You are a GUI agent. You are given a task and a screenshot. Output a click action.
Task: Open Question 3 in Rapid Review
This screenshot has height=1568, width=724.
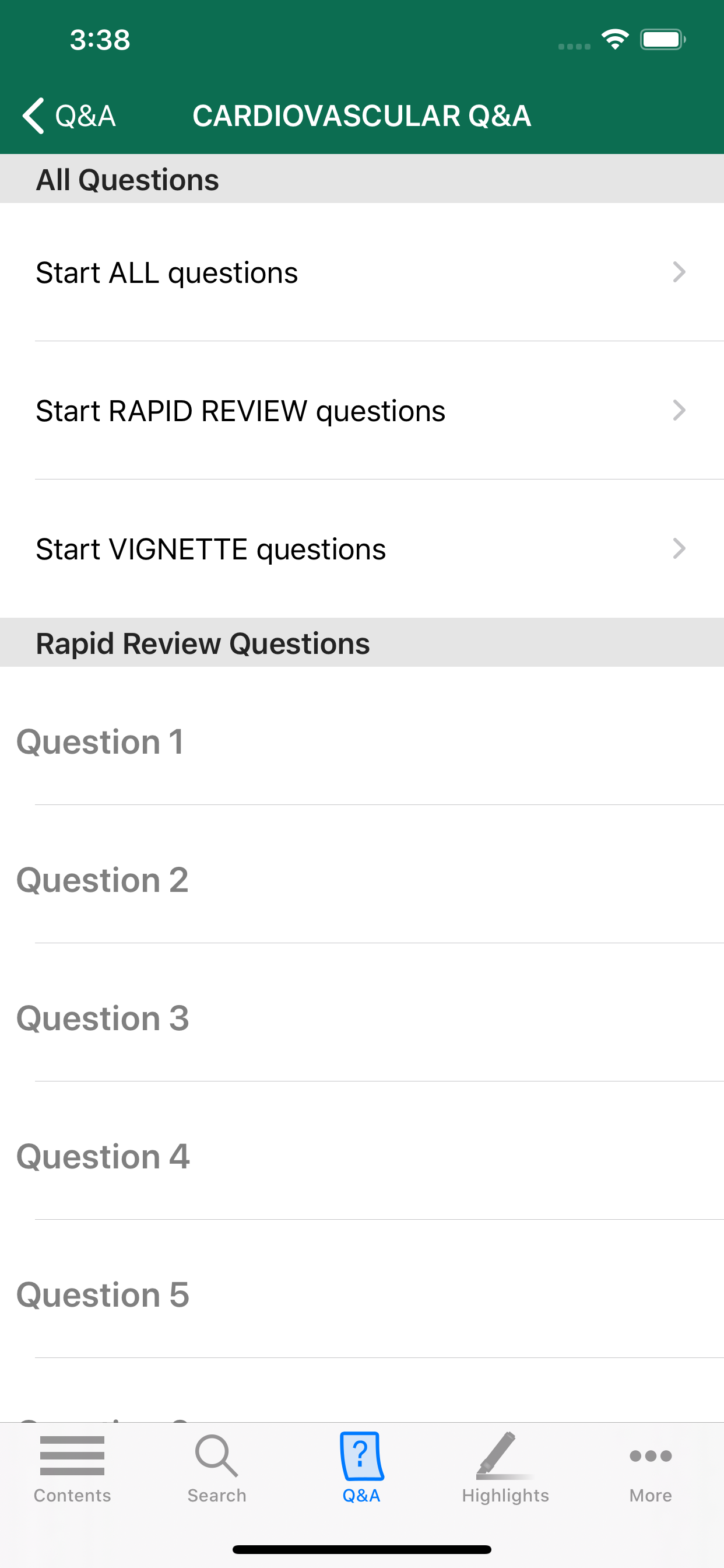[x=102, y=1019]
